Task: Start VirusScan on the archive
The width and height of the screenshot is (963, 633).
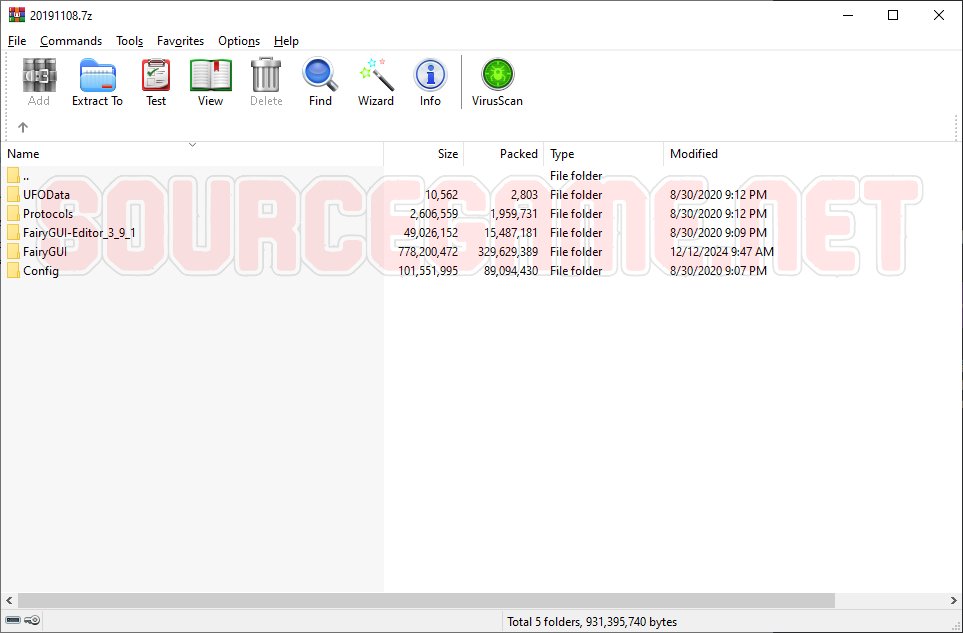Action: click(497, 82)
